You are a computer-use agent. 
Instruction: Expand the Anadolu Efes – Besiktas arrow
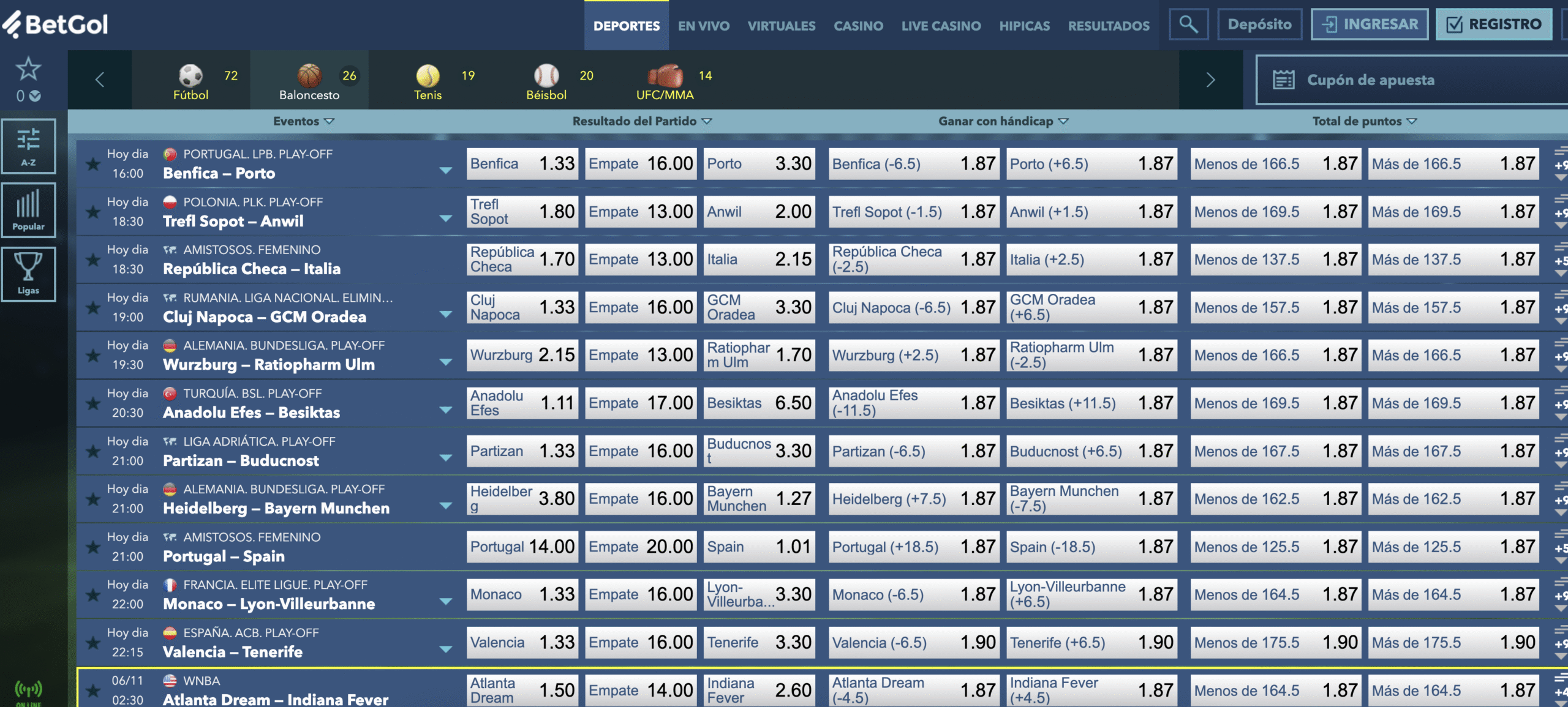point(446,410)
